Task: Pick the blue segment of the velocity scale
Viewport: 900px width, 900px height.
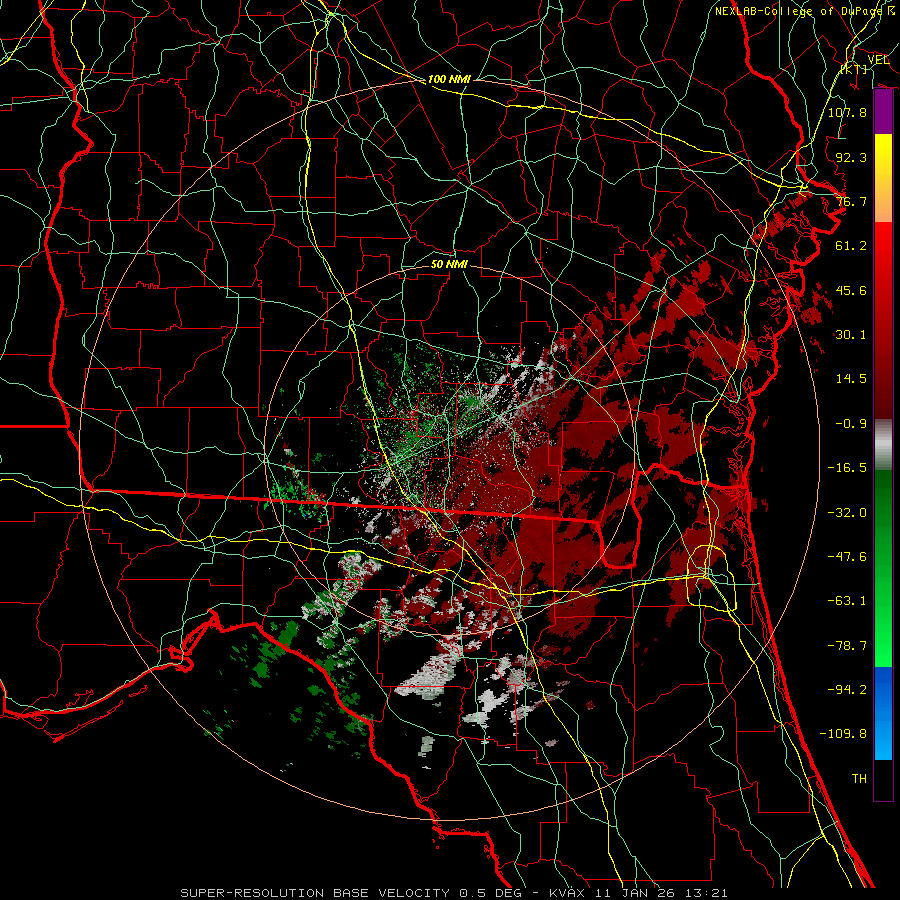Action: click(883, 713)
